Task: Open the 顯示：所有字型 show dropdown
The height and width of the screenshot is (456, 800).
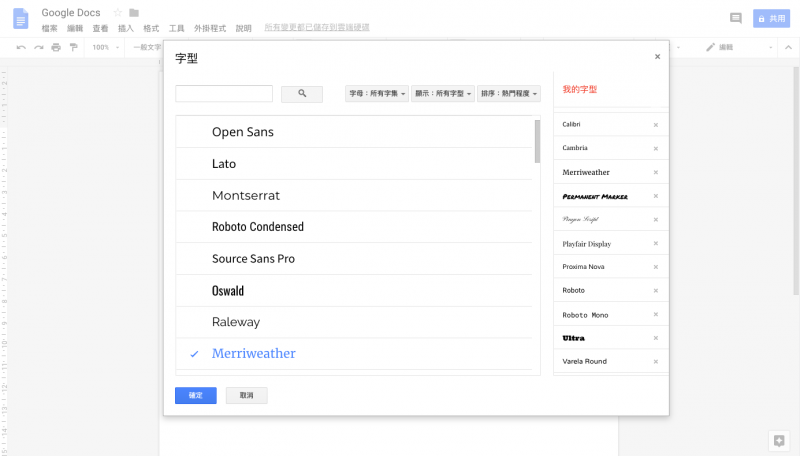Action: [443, 94]
